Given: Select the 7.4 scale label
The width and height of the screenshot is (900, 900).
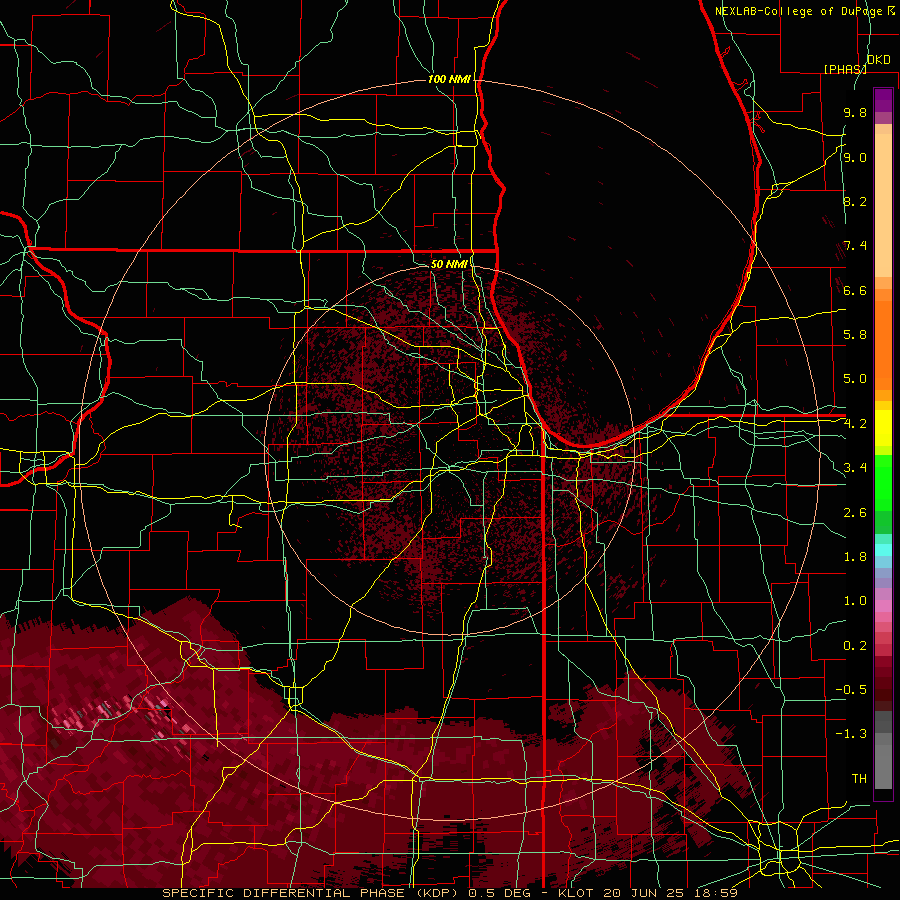Looking at the screenshot, I should pyautogui.click(x=855, y=246).
